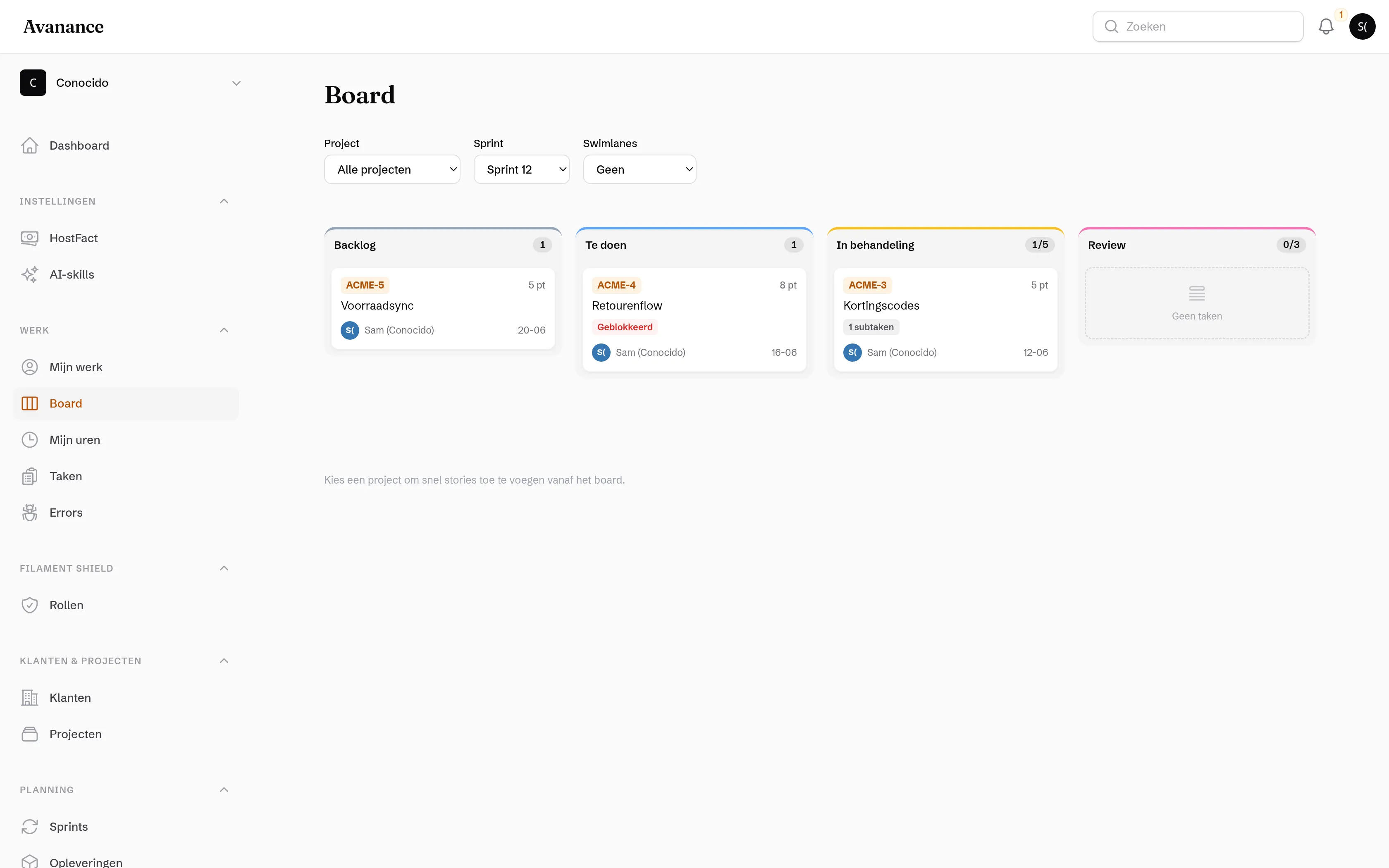This screenshot has height=868, width=1389.
Task: Open the Kortingscodes card title
Action: point(881,305)
